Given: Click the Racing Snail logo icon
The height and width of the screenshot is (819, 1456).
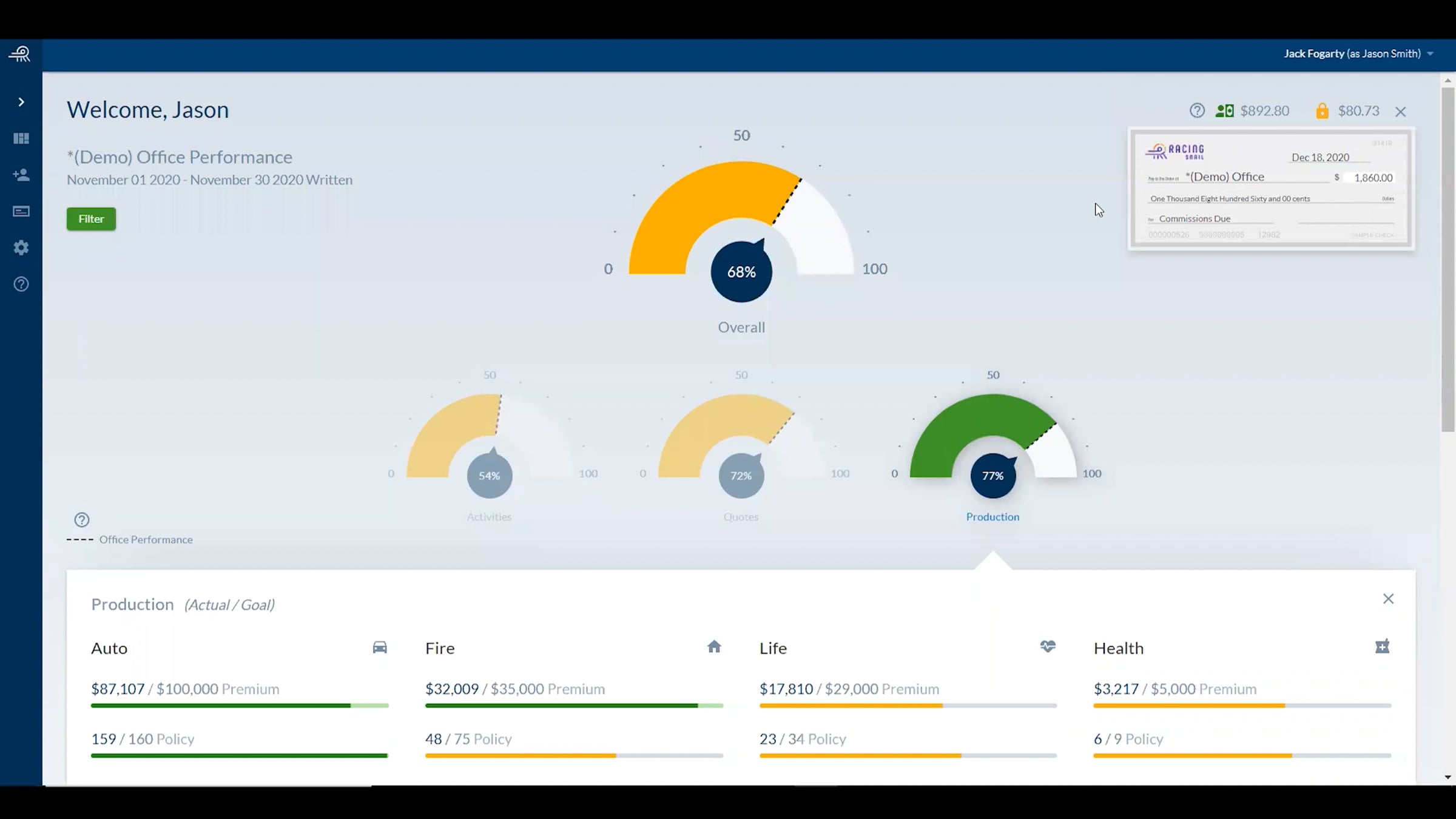Looking at the screenshot, I should pyautogui.click(x=19, y=54).
